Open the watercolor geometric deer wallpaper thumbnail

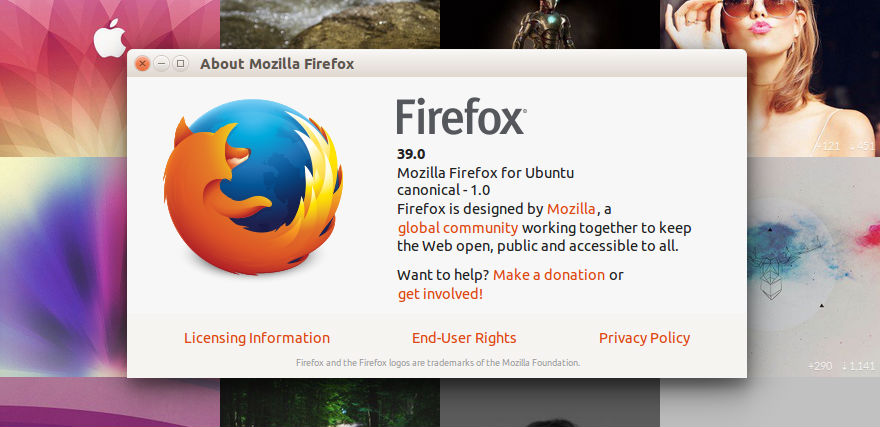coord(813,267)
